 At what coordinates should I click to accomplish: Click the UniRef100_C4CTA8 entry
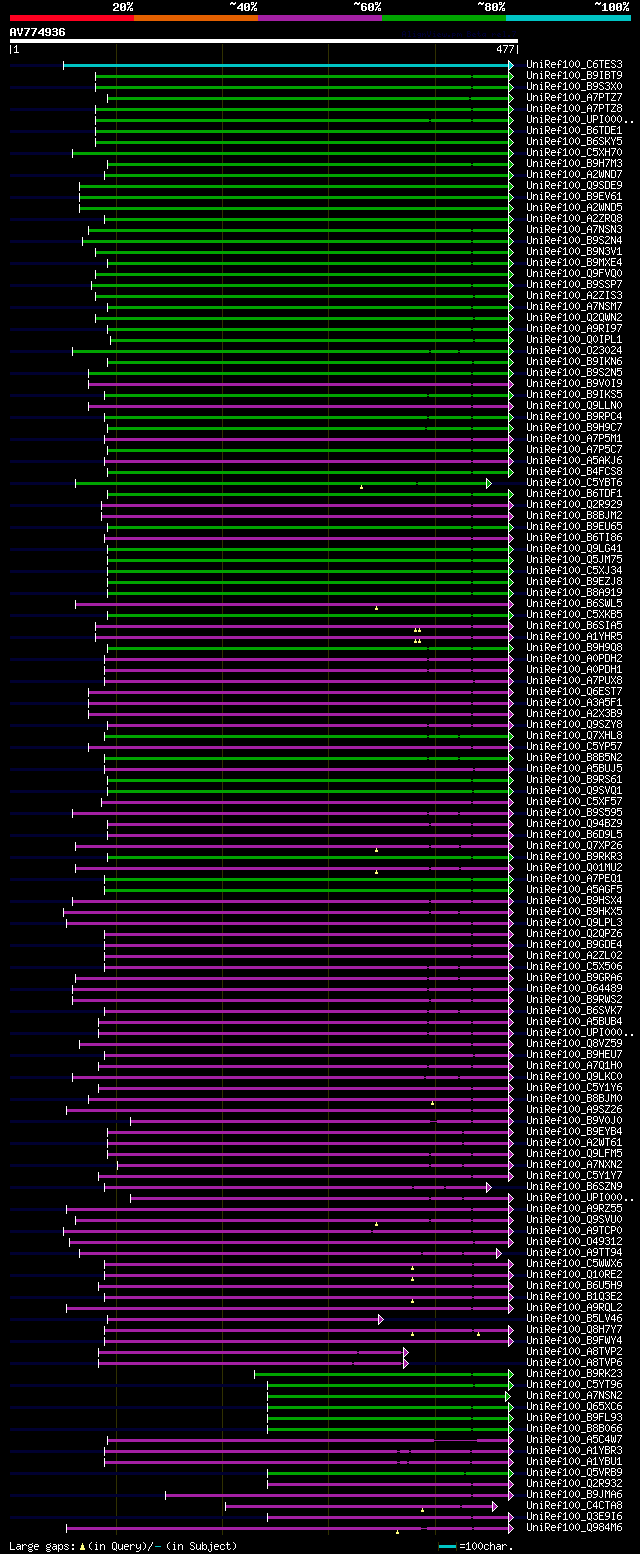point(573,1506)
